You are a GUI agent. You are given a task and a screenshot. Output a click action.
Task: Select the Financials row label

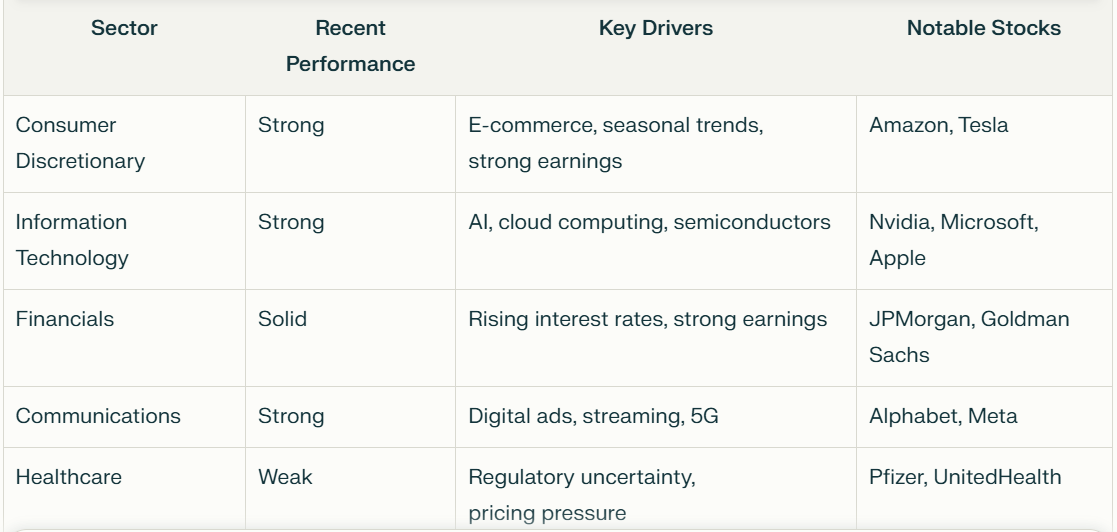tap(124, 338)
